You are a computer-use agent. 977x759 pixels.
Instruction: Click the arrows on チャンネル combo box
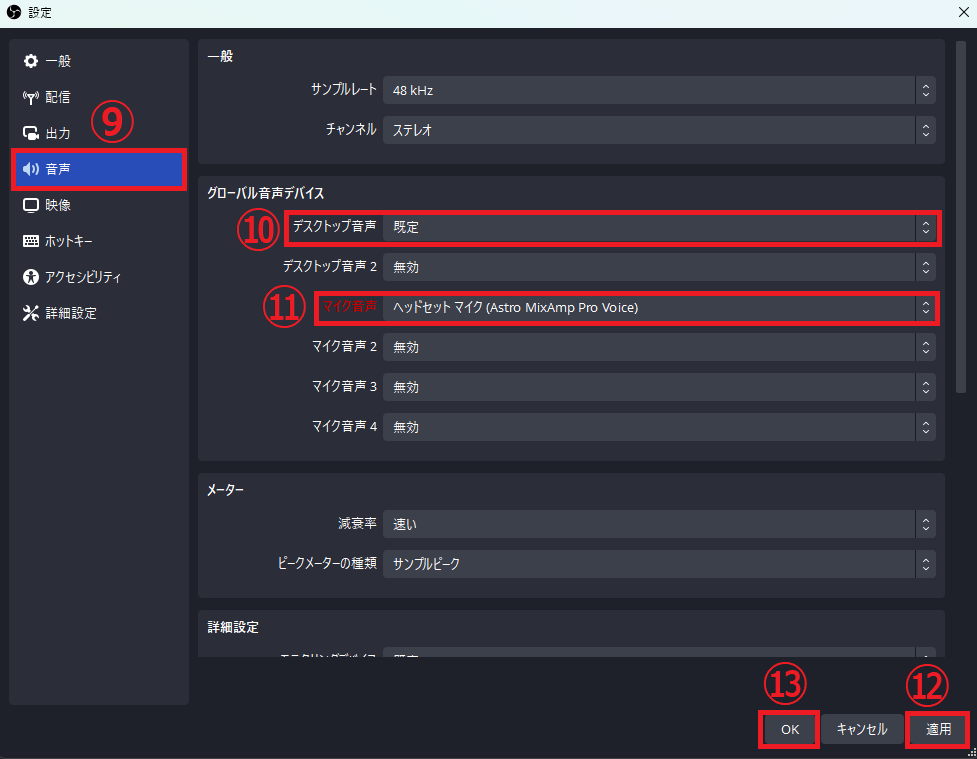click(926, 130)
